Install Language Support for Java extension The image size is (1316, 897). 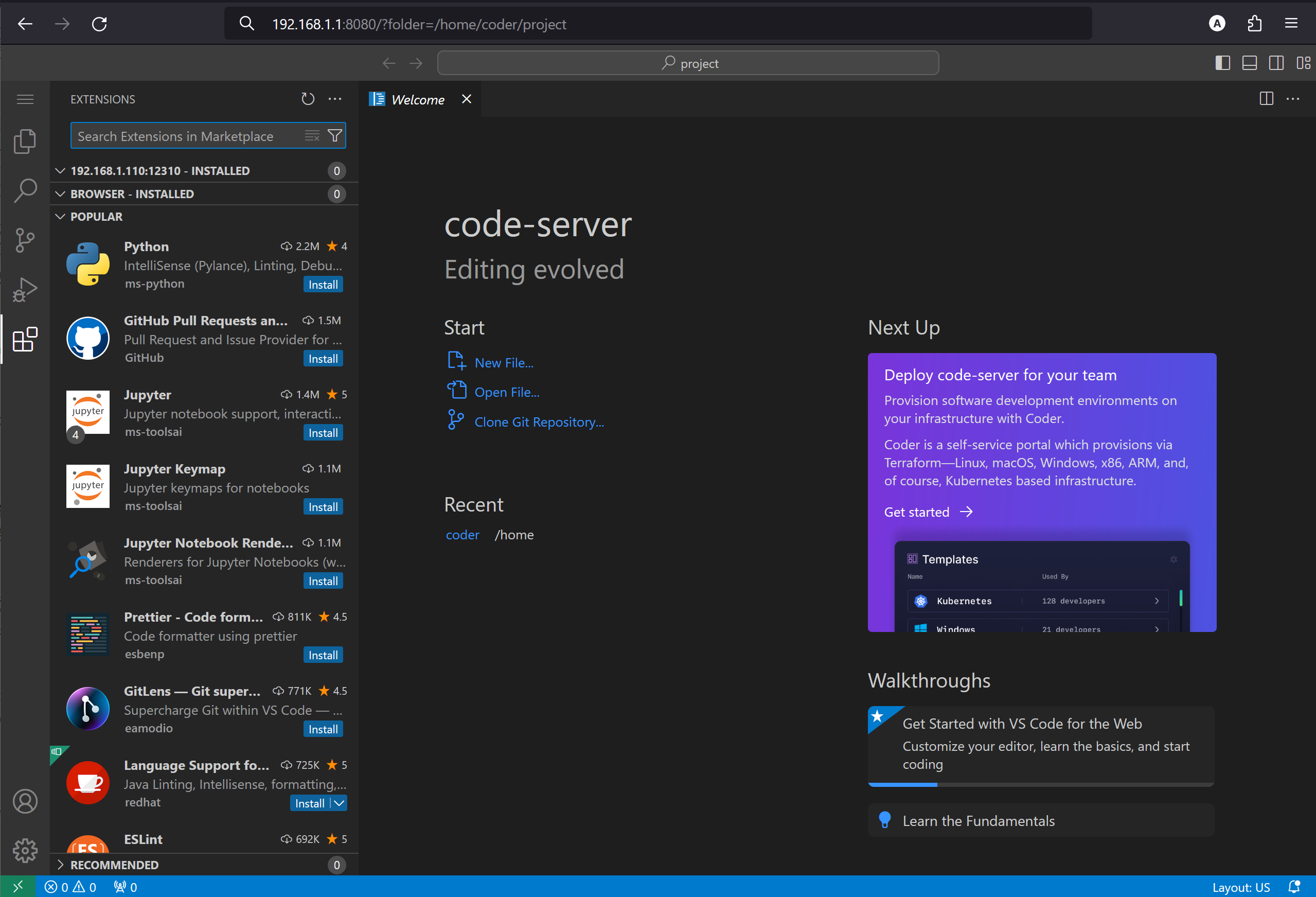click(x=310, y=803)
